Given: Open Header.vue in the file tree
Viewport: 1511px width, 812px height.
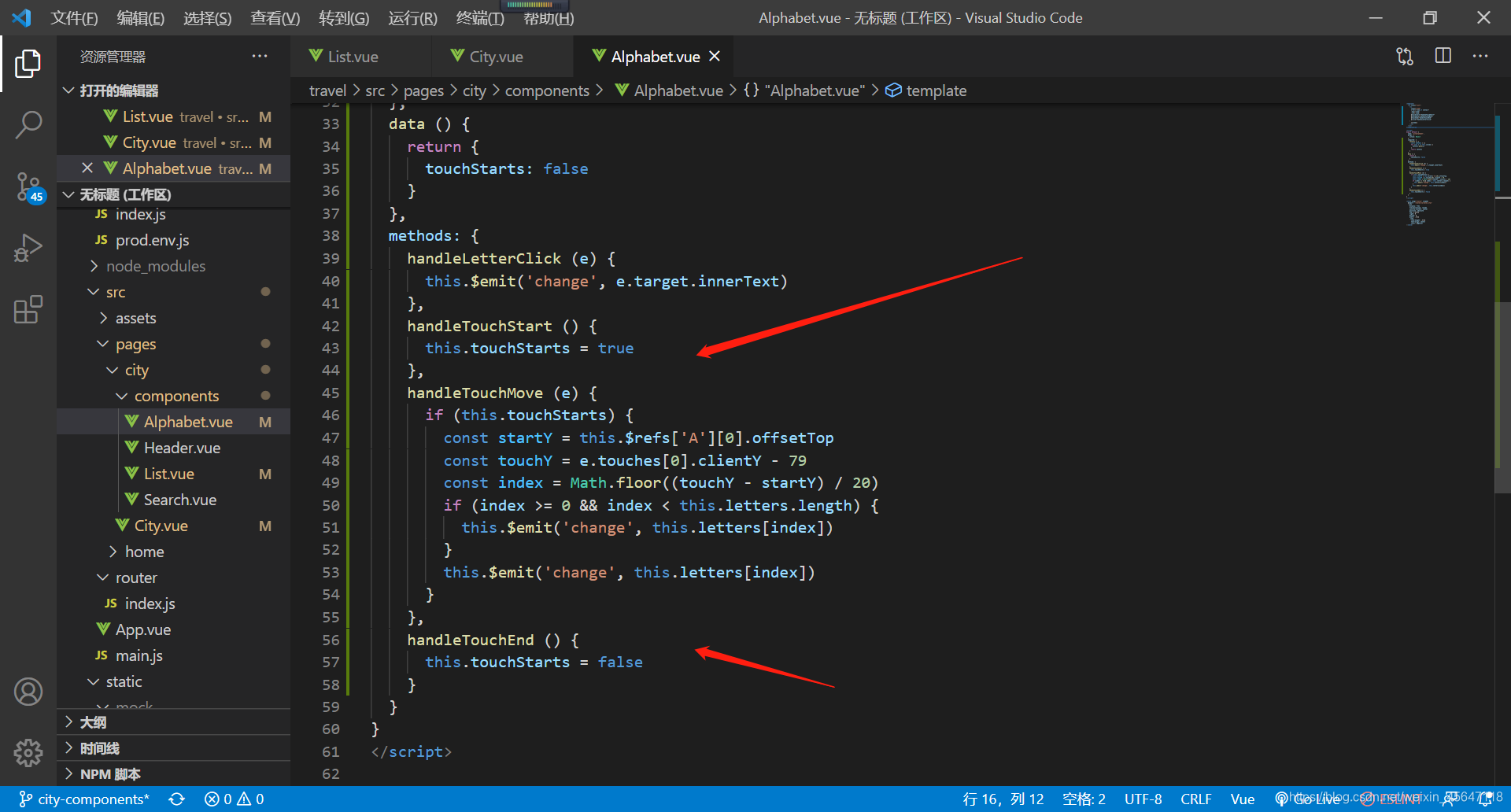Looking at the screenshot, I should coord(174,448).
